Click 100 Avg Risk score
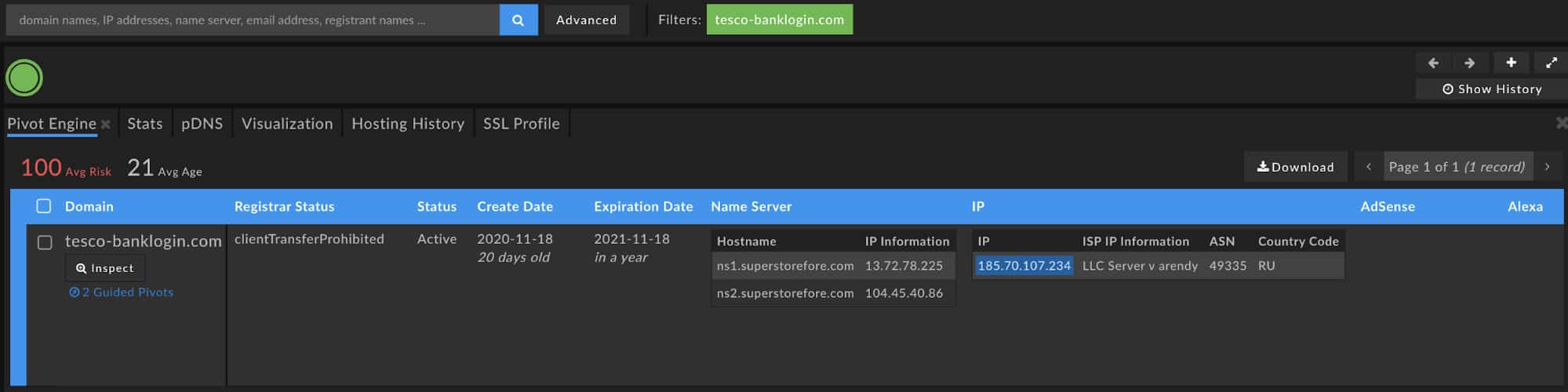 tap(66, 168)
